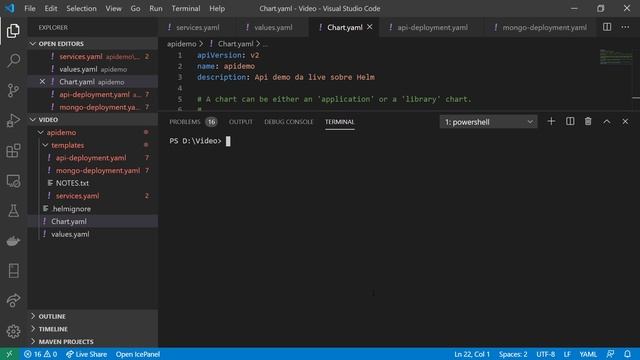
Task: Open the Extensions view
Action: (x=13, y=151)
